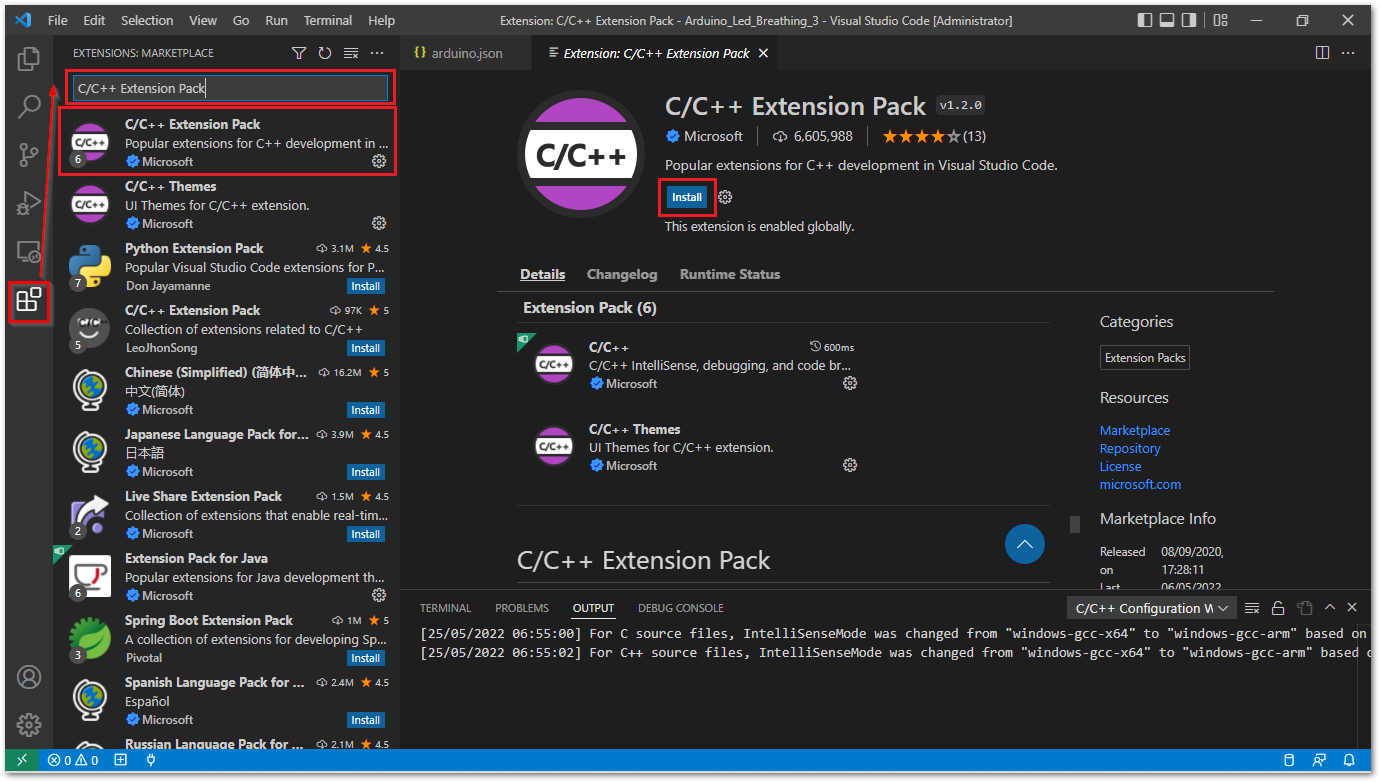Open the Run and Debug view

tap(29, 203)
